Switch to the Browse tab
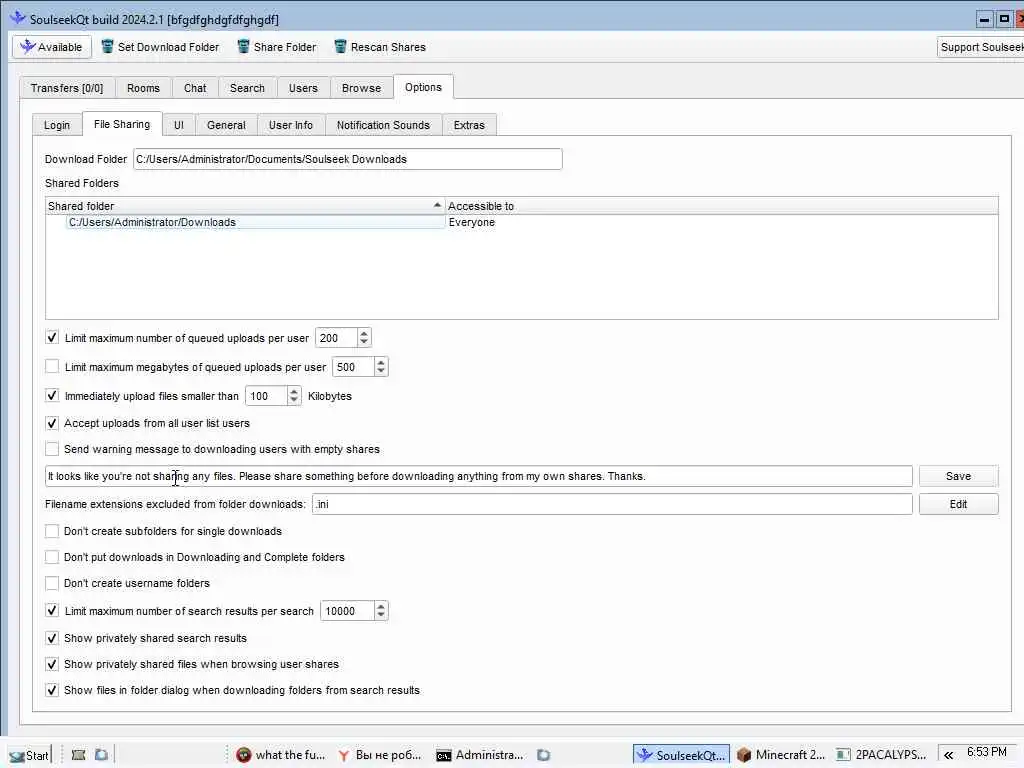 tap(361, 88)
